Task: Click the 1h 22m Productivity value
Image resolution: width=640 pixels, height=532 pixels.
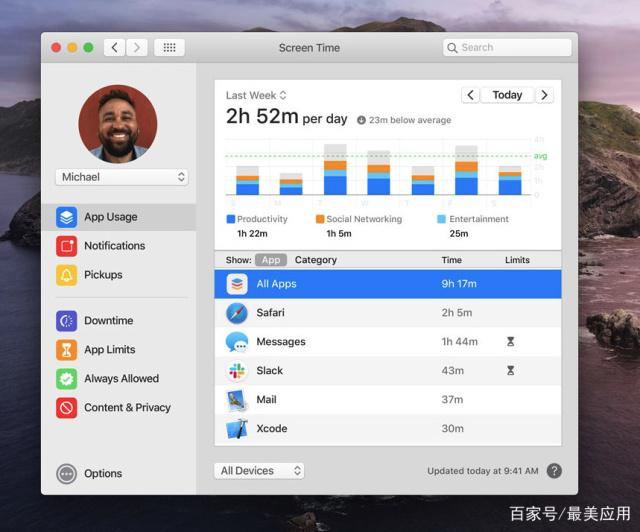Action: pos(252,234)
